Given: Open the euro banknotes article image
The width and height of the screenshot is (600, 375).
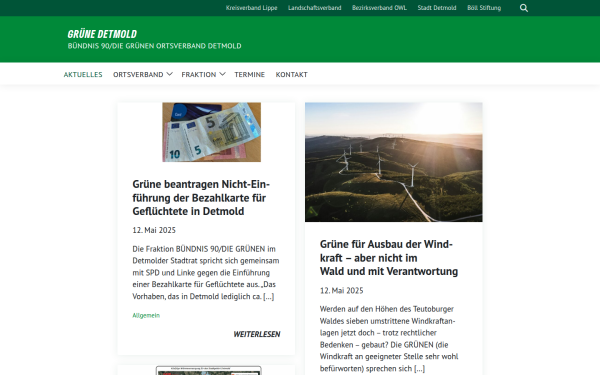Looking at the screenshot, I should click(212, 132).
